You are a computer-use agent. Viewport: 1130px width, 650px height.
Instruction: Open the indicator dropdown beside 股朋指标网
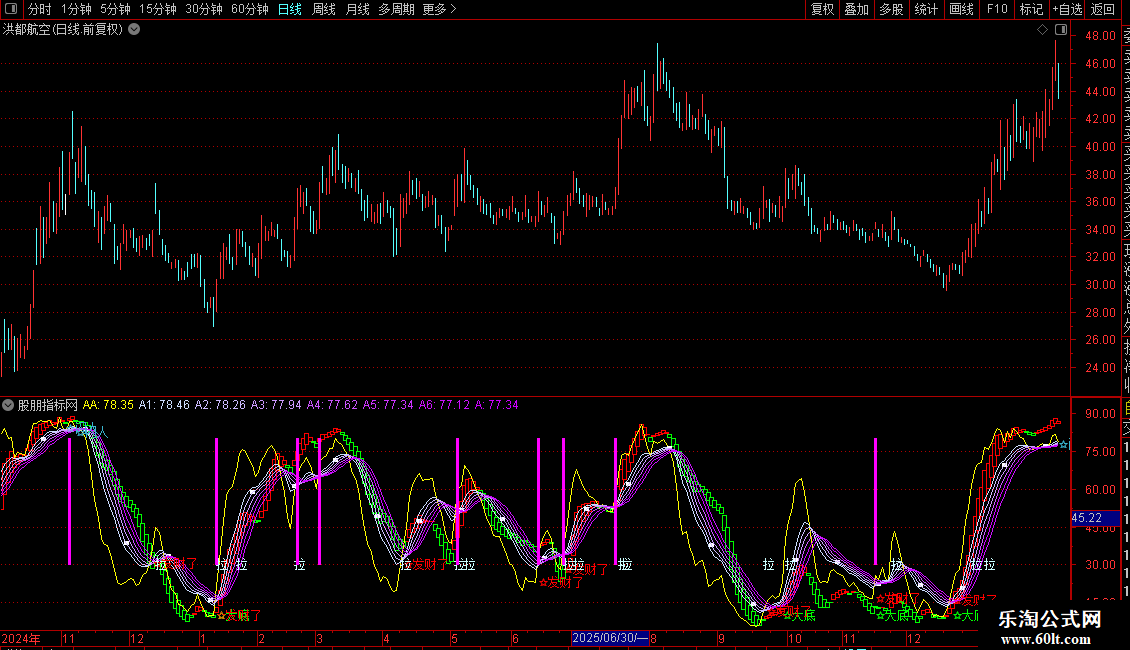tap(8, 405)
